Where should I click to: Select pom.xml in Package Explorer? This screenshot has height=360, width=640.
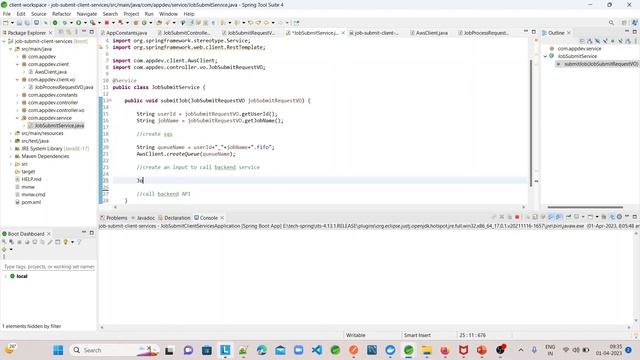[31, 202]
